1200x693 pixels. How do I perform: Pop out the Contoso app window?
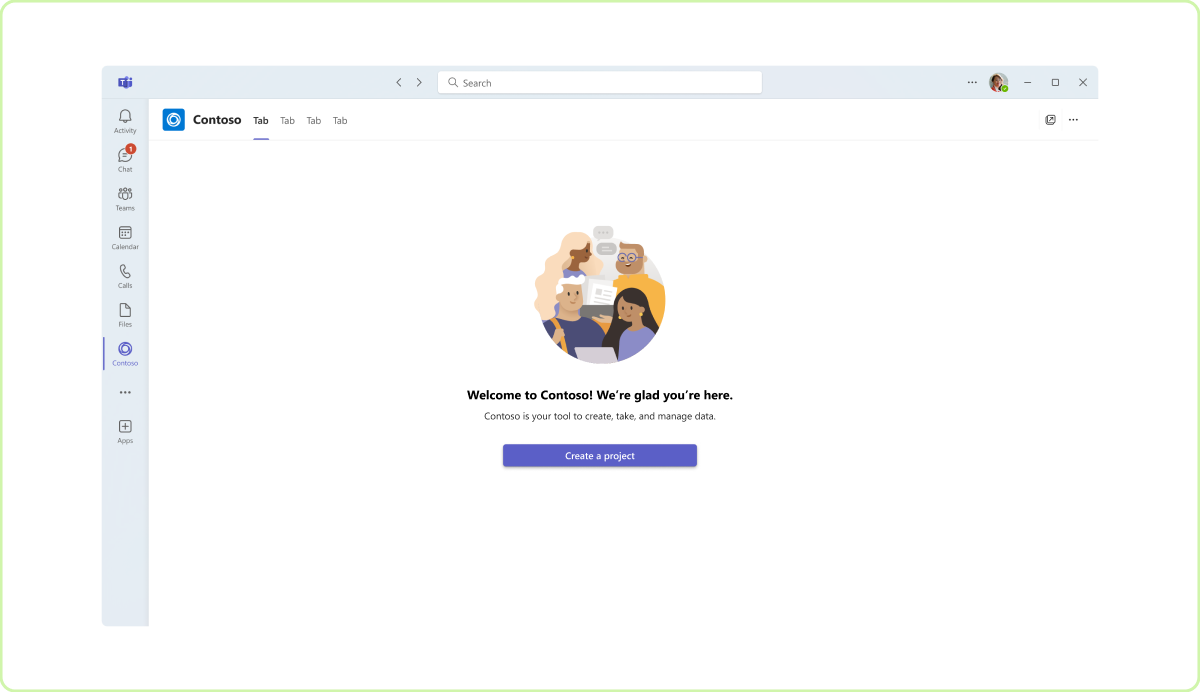click(1050, 120)
